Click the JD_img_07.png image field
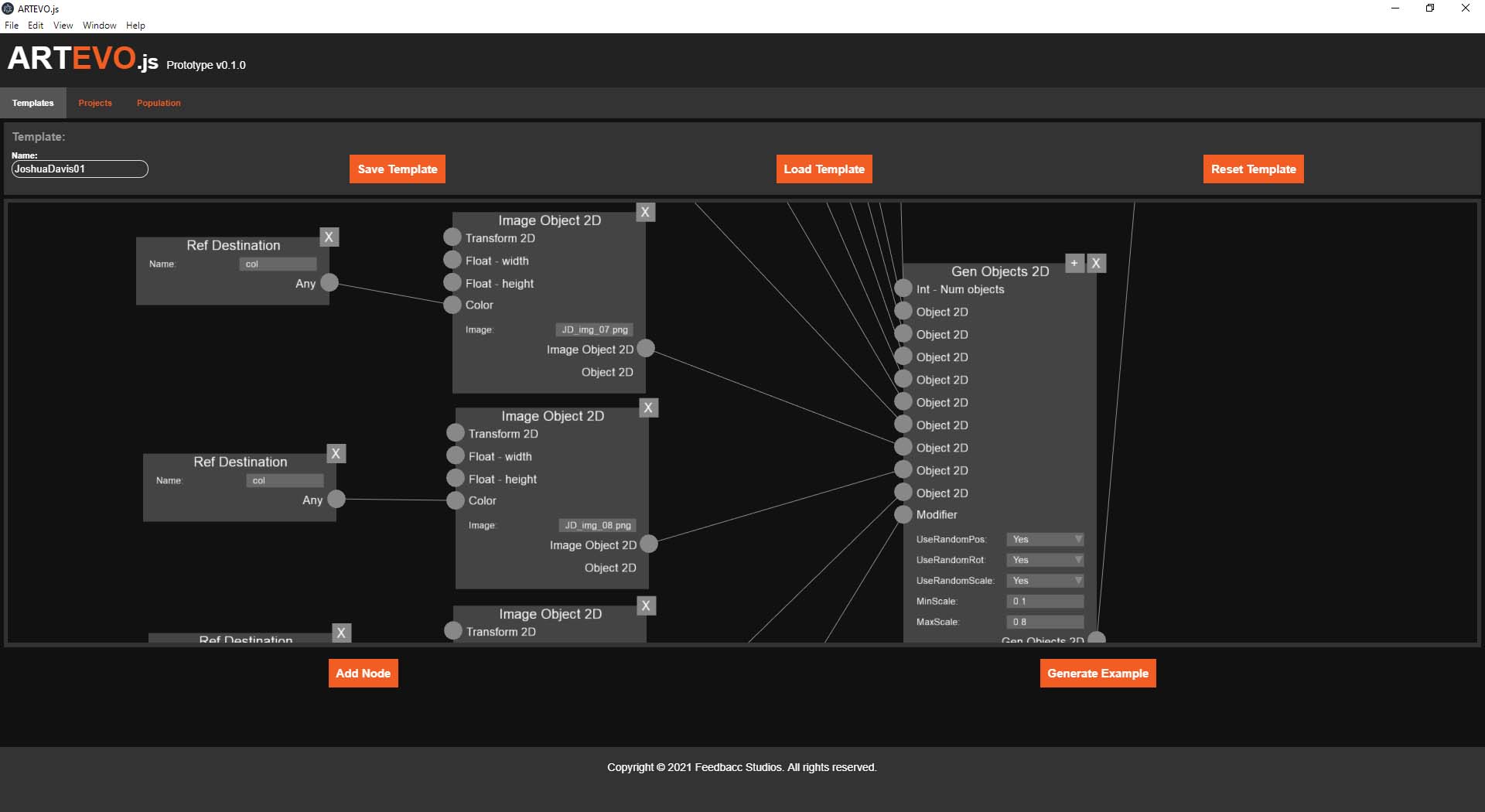This screenshot has height=812, width=1485. (595, 329)
